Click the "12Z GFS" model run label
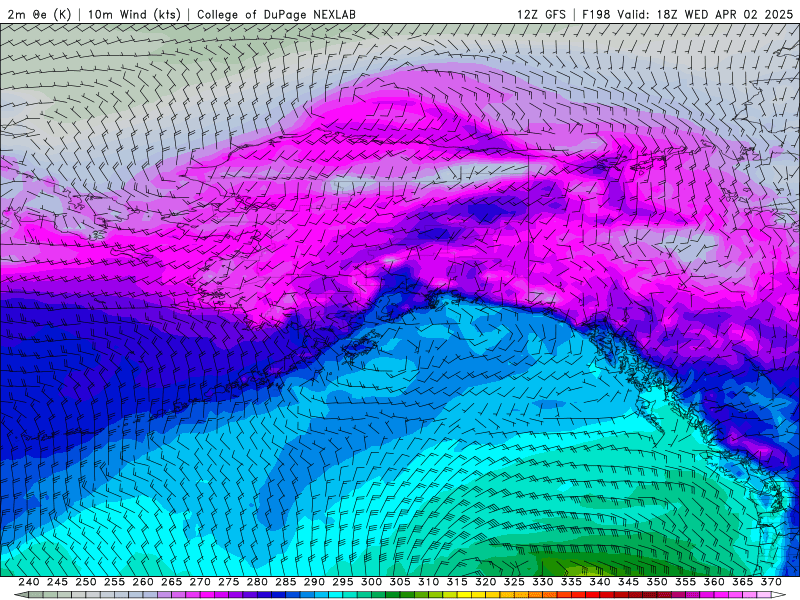The image size is (800, 600). point(541,14)
